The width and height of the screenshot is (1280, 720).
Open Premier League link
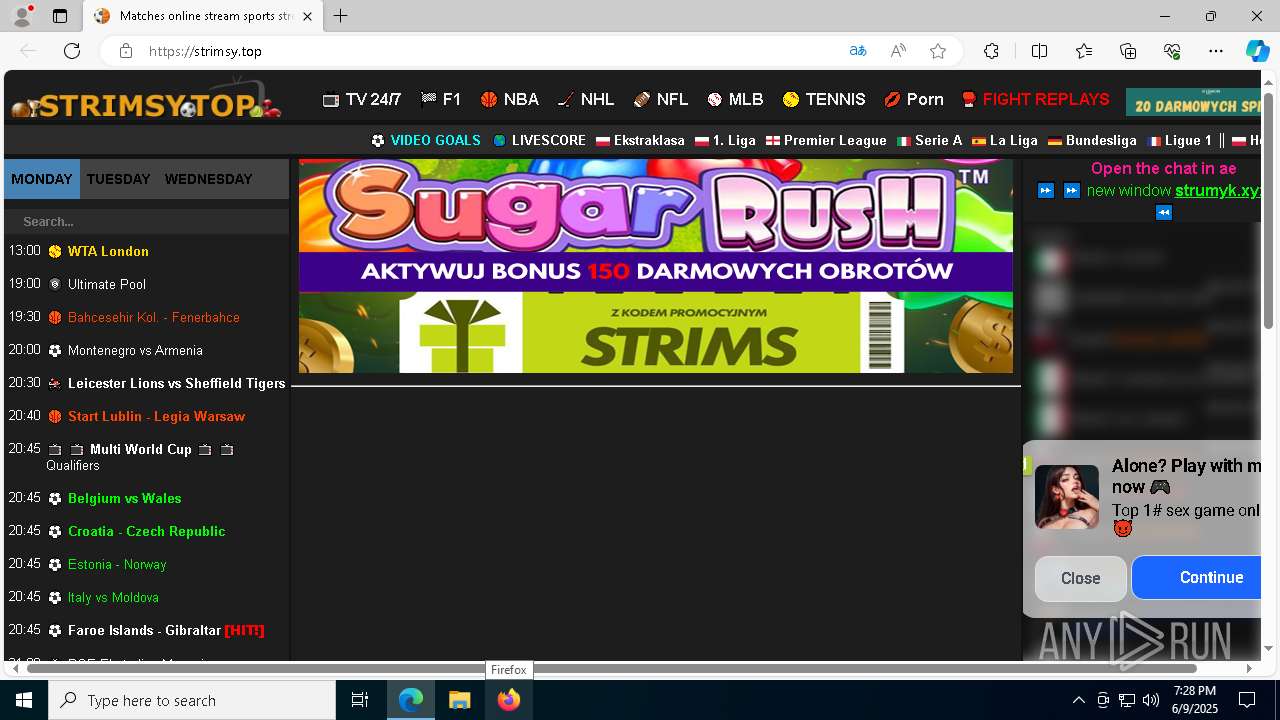click(x=826, y=140)
